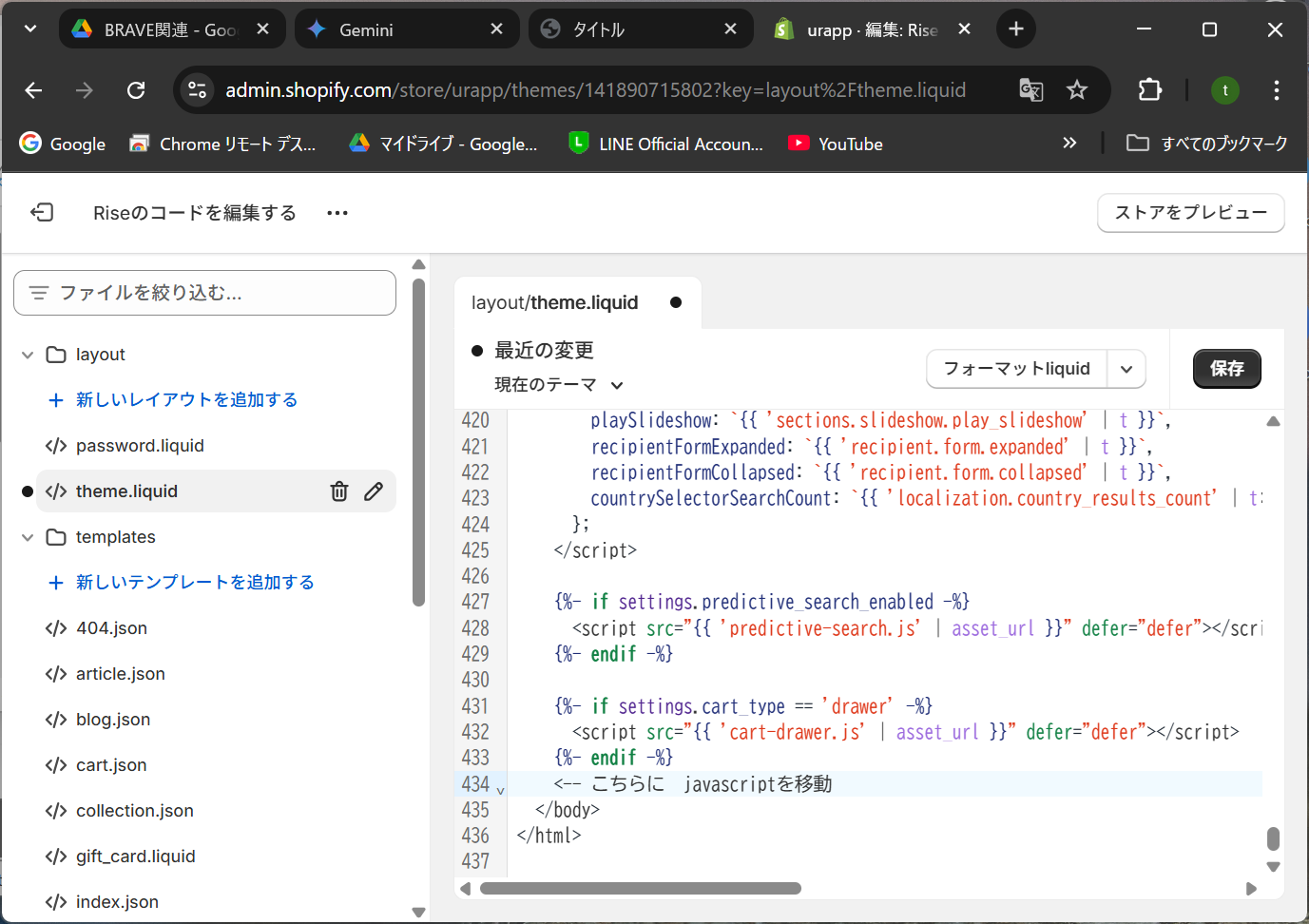
Task: Switch to the Gemini tab
Action: click(x=407, y=29)
